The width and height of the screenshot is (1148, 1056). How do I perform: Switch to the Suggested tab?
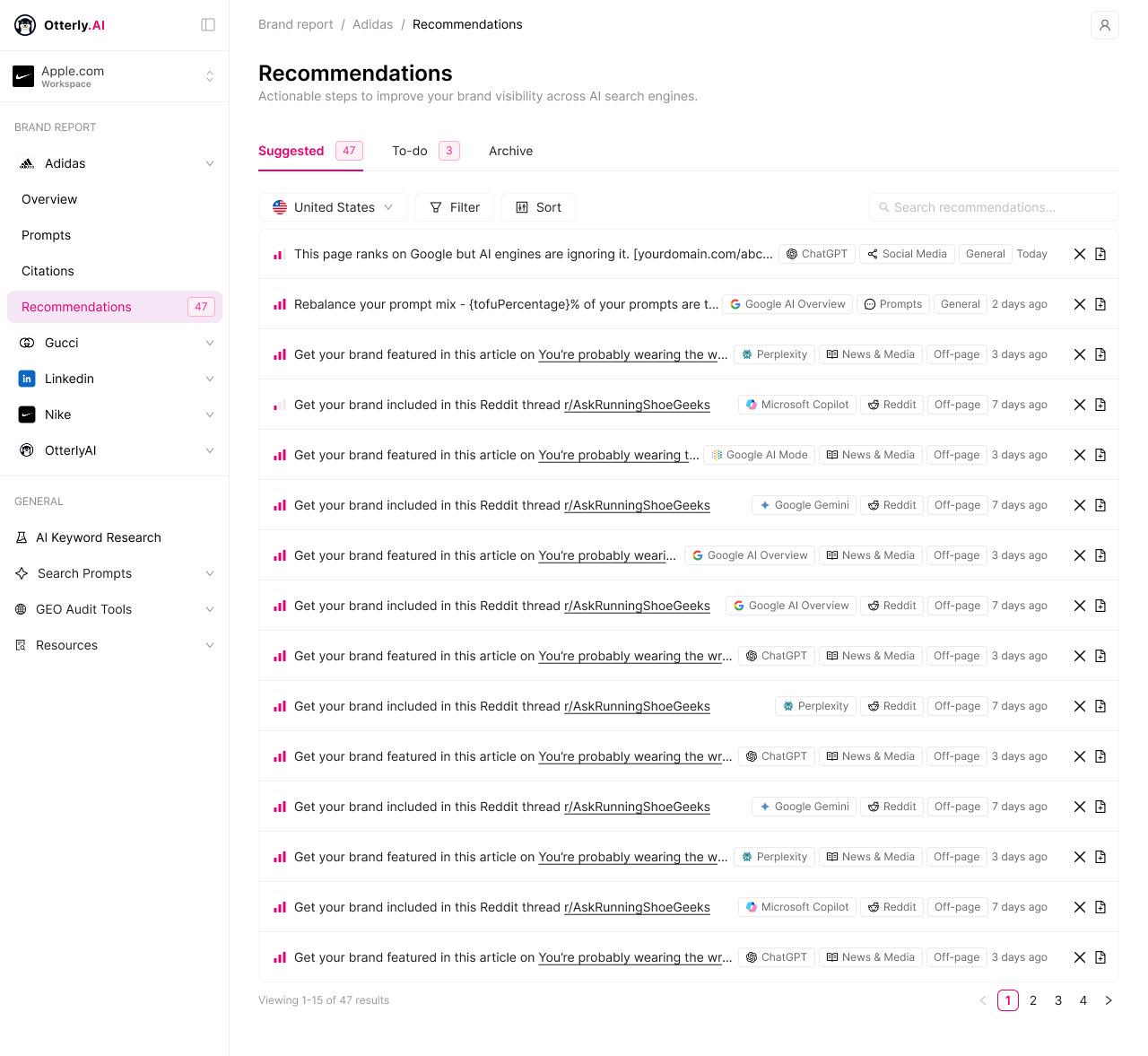pyautogui.click(x=310, y=151)
